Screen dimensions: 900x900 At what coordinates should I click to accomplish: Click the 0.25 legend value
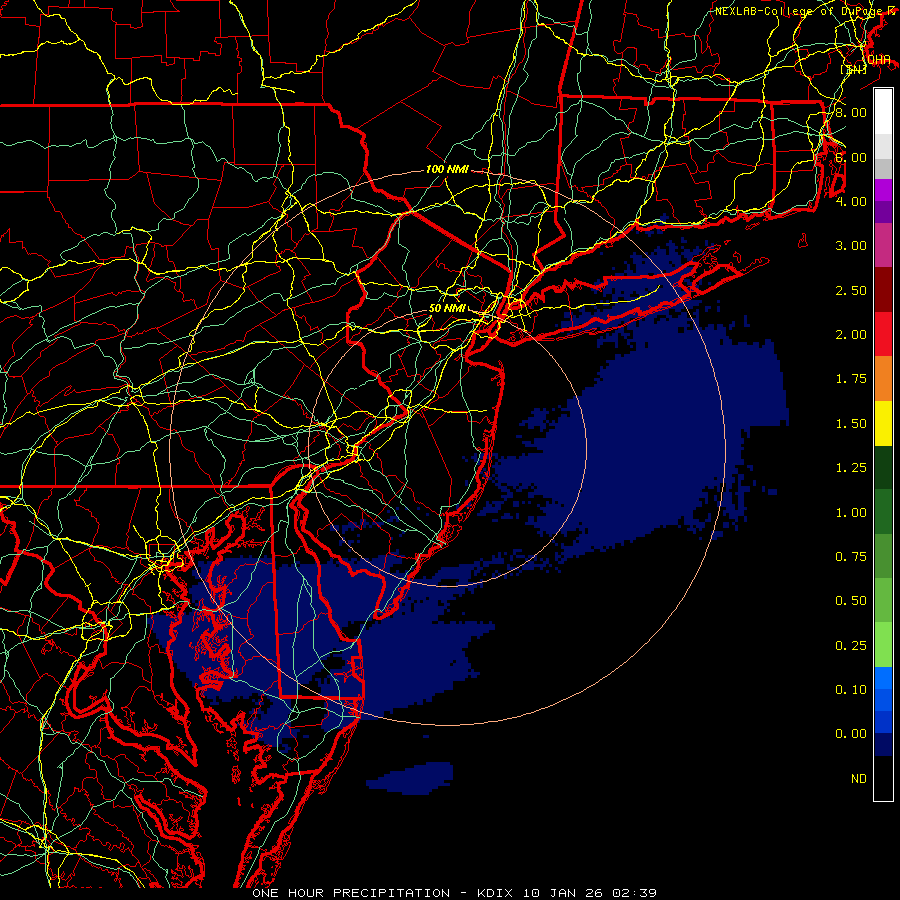[851, 646]
